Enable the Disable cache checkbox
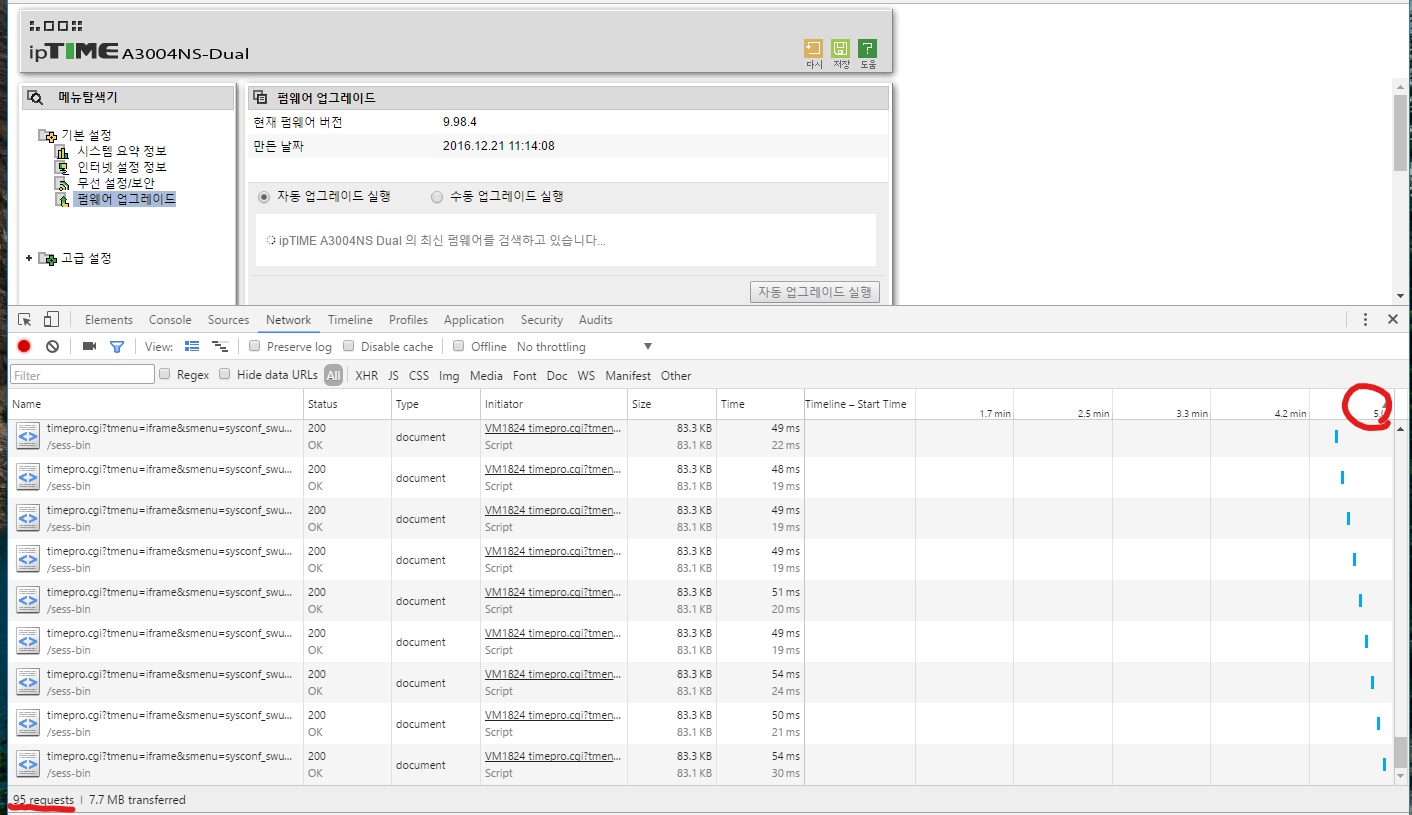The height and width of the screenshot is (815, 1412). (x=349, y=346)
